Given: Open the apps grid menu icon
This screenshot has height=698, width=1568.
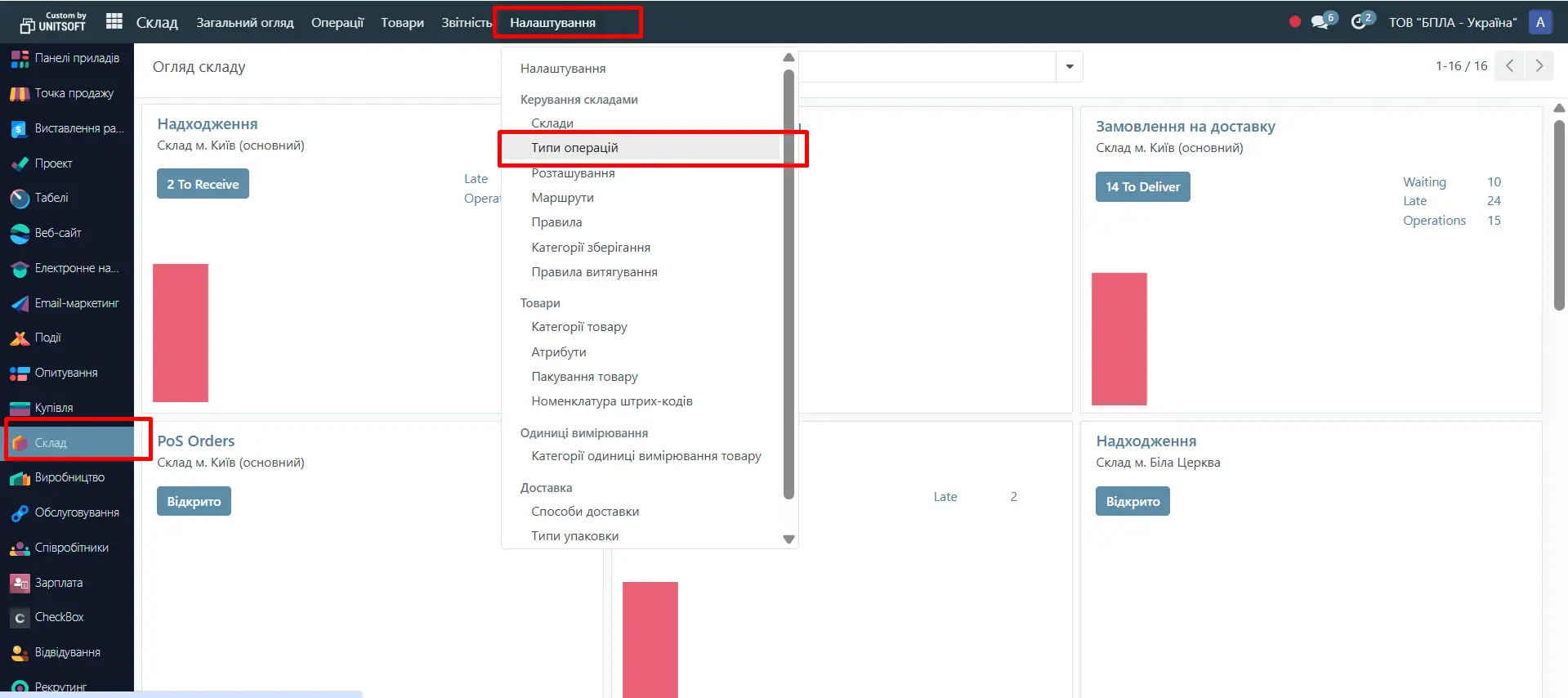Looking at the screenshot, I should click(x=114, y=22).
